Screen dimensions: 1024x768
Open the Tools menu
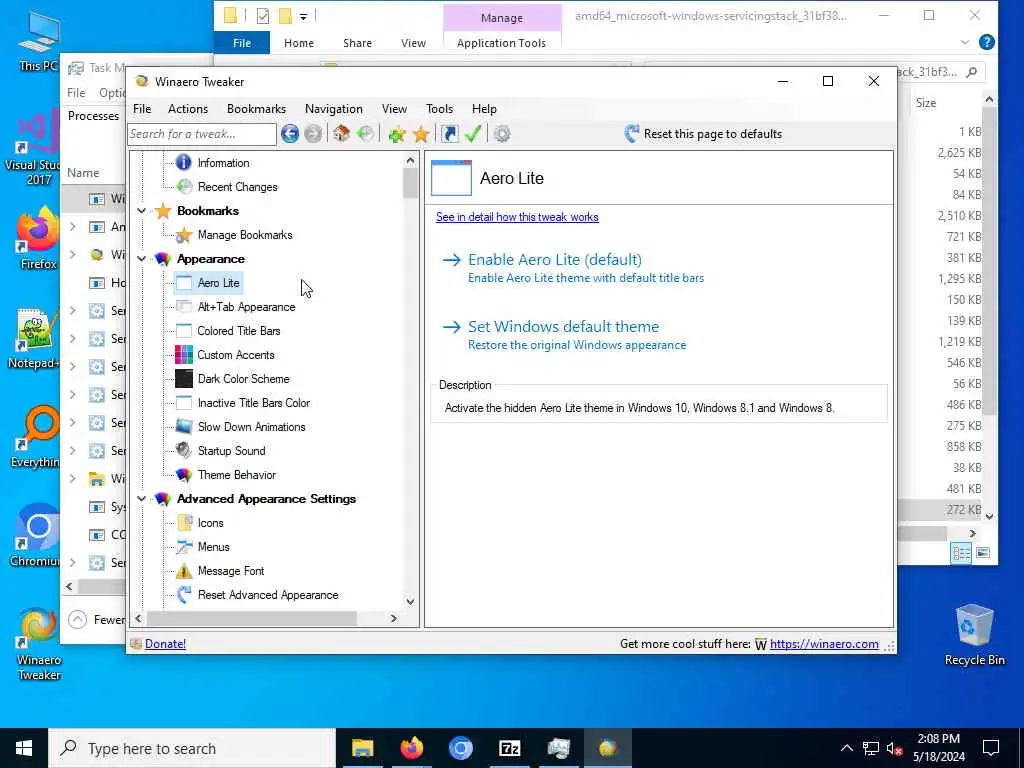click(440, 109)
